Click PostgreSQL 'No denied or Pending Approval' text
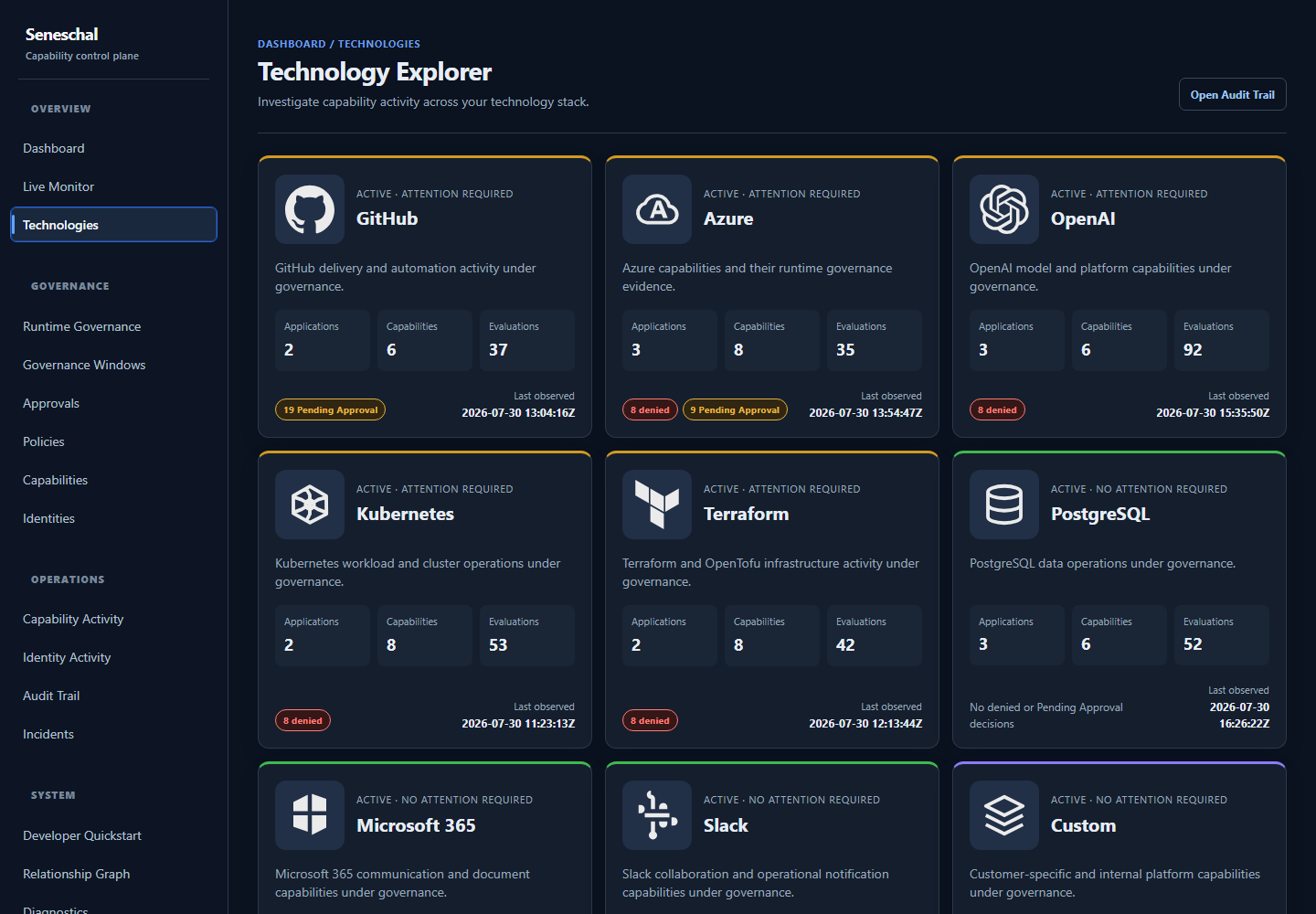This screenshot has width=1316, height=914. (x=1046, y=716)
